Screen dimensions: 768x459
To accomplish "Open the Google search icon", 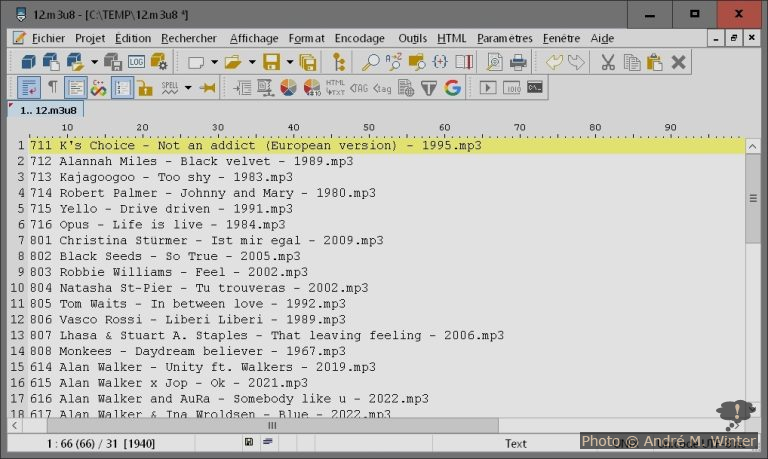I will (452, 88).
